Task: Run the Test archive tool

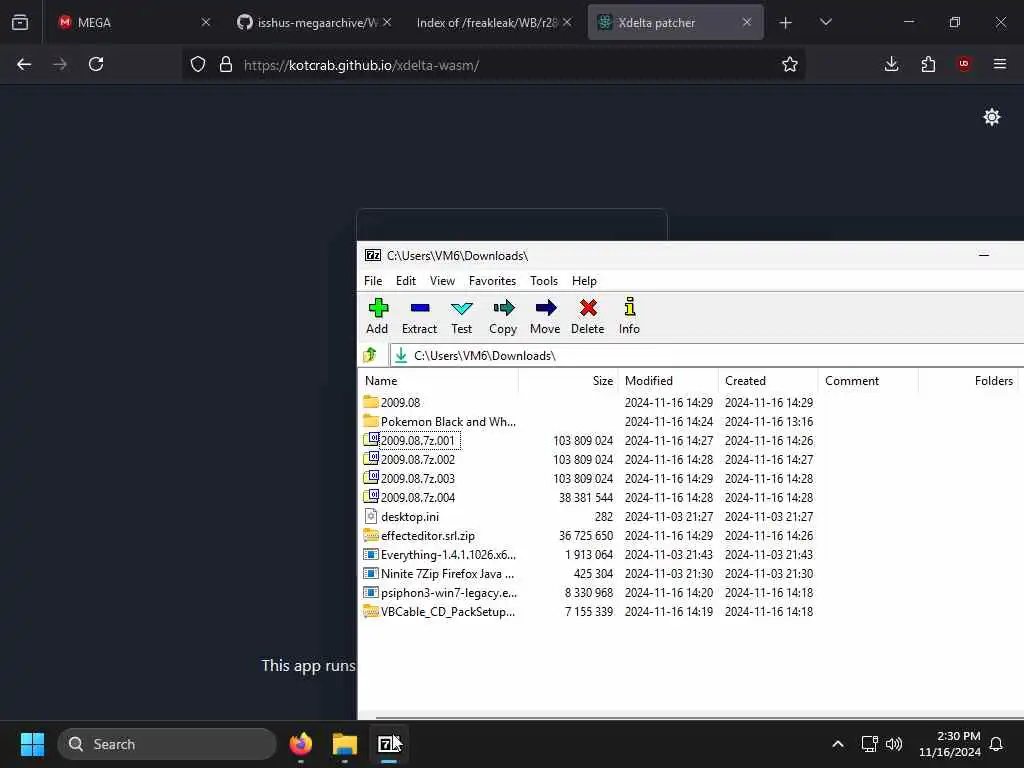Action: tap(462, 316)
